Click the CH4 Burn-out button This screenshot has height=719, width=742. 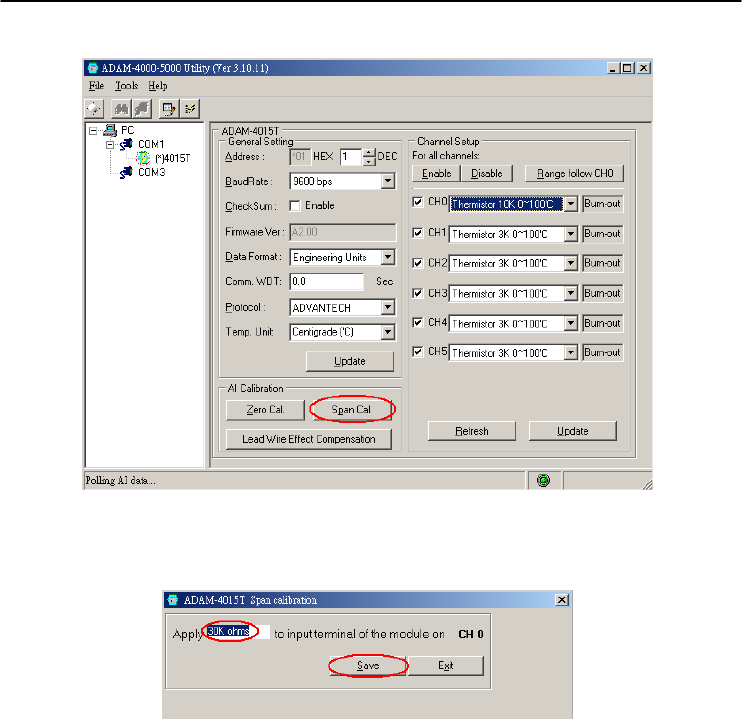coord(602,323)
